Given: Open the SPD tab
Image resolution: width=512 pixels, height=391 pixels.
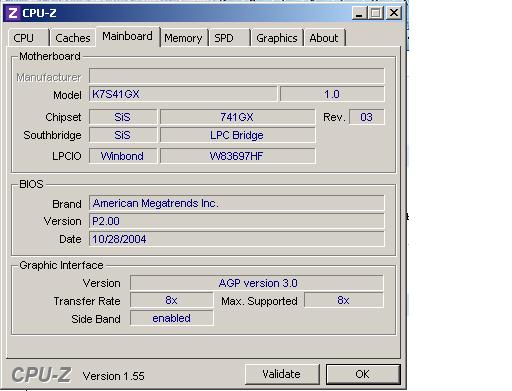Looking at the screenshot, I should tap(229, 38).
